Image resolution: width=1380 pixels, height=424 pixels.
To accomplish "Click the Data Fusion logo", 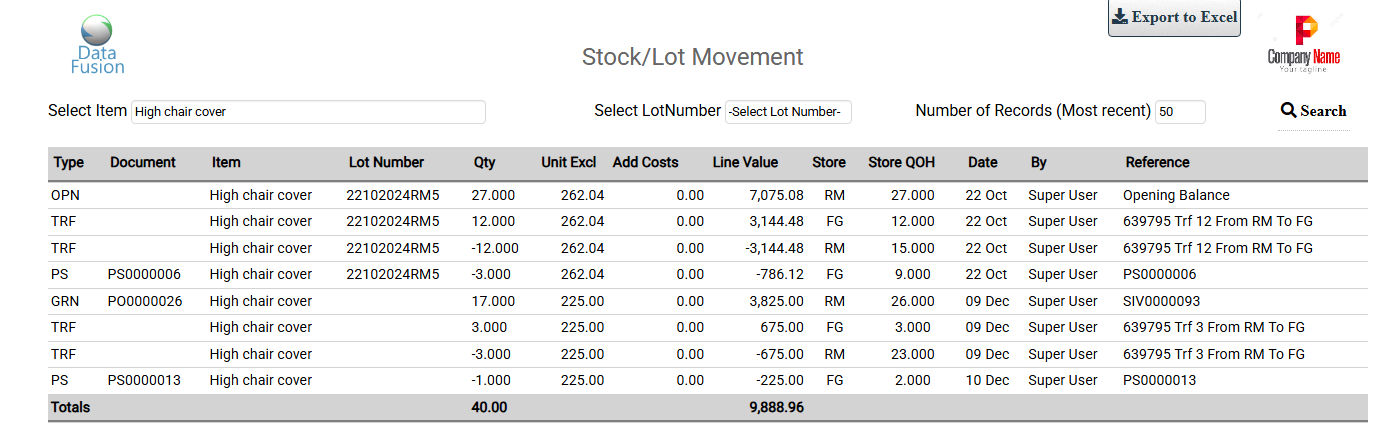I will (97, 45).
